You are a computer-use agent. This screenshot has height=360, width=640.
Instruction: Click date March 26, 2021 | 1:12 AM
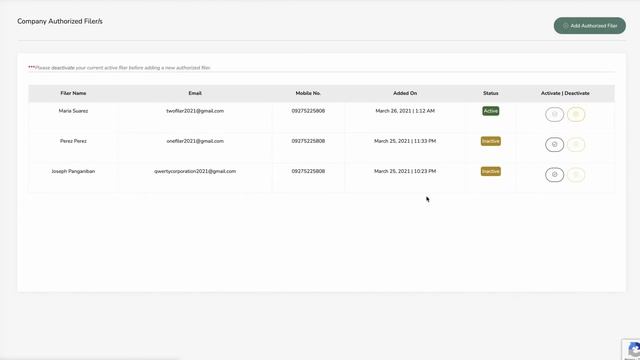(405, 111)
